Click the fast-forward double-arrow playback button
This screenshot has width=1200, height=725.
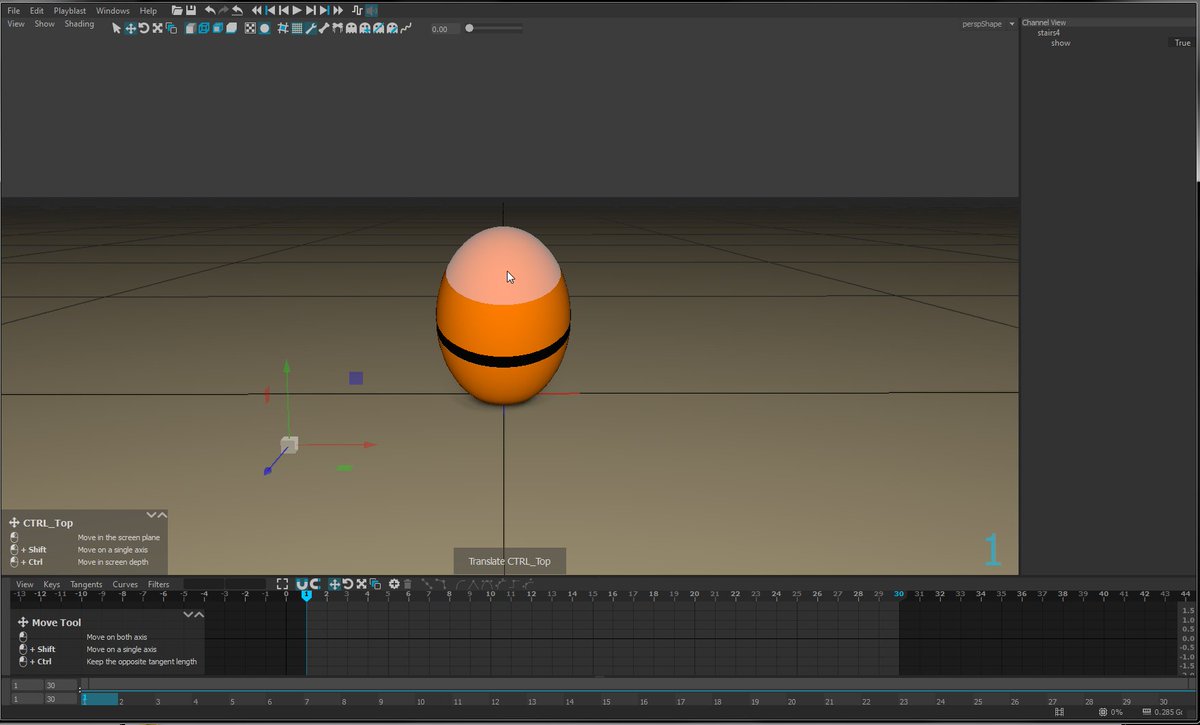[x=337, y=10]
